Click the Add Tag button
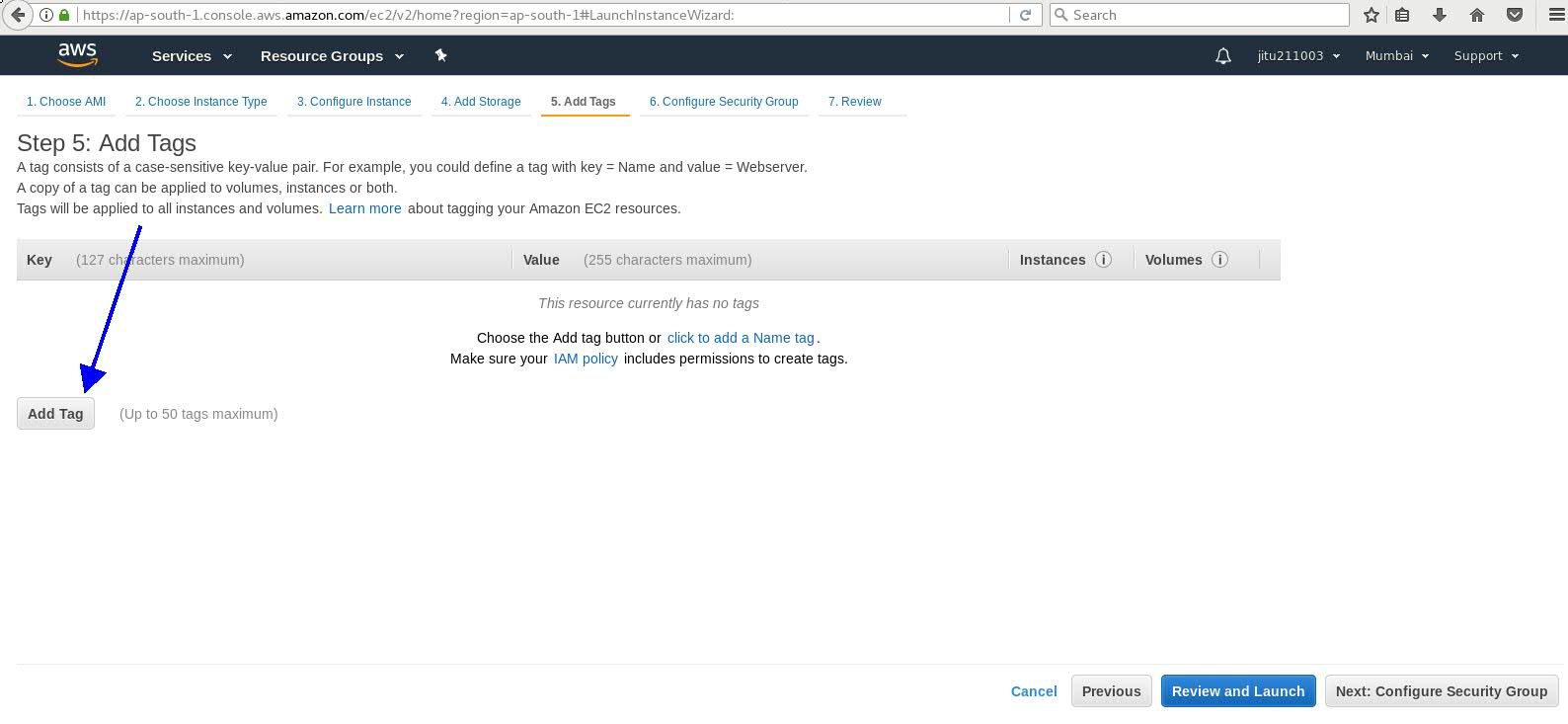Image resolution: width=1568 pixels, height=724 pixels. pyautogui.click(x=55, y=414)
